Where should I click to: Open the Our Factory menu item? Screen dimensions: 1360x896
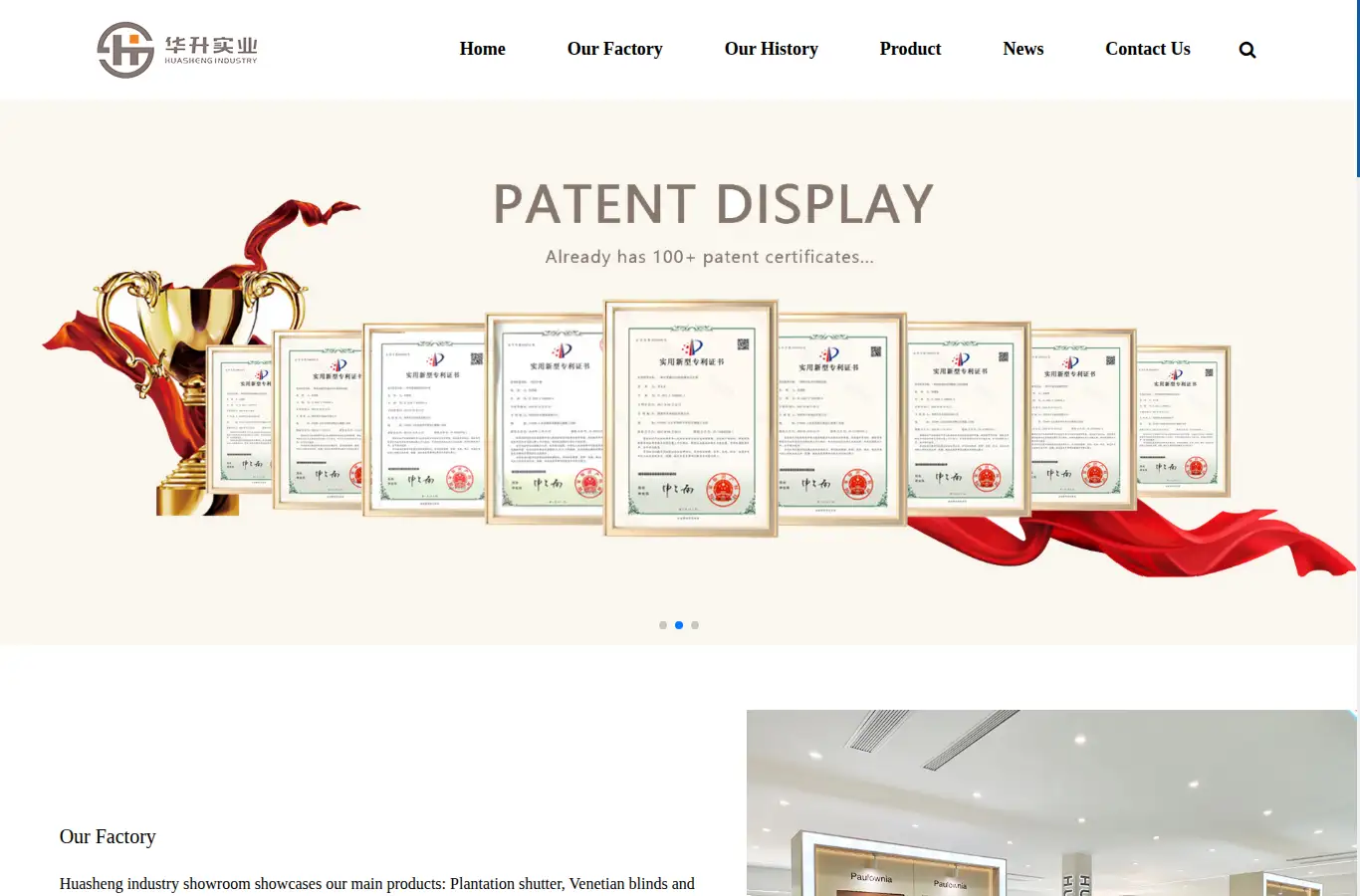click(614, 49)
